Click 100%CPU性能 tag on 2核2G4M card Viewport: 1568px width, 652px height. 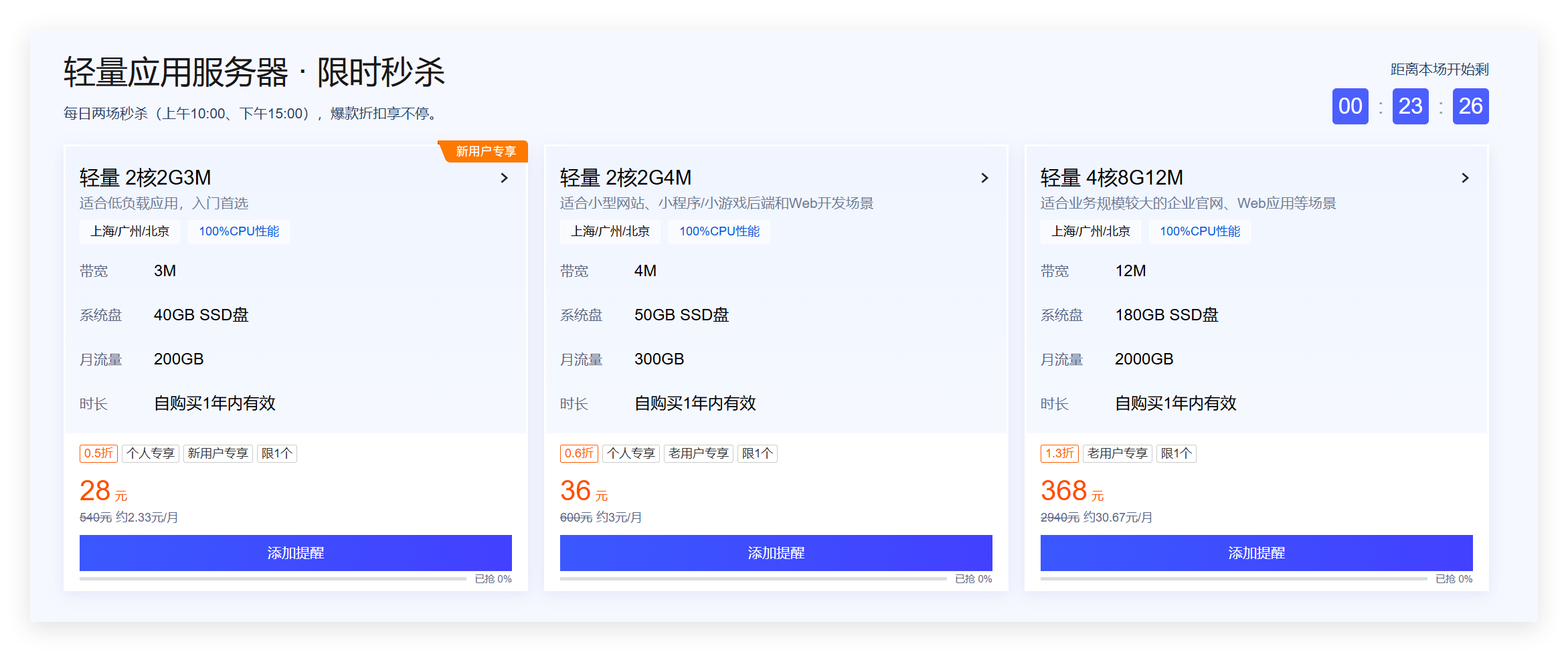(x=719, y=231)
